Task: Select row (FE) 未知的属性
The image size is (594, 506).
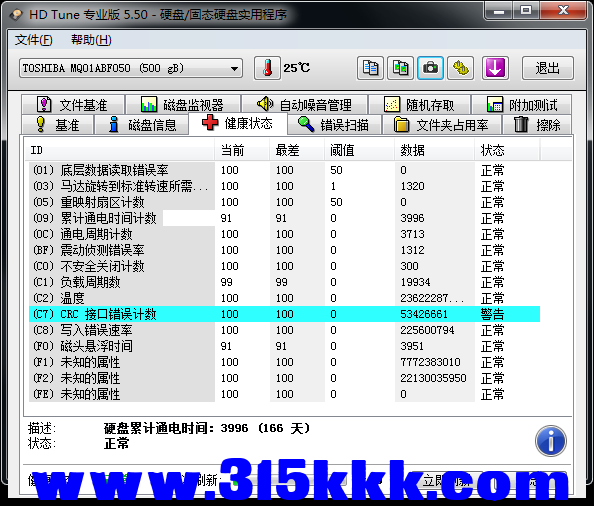Action: [284, 394]
